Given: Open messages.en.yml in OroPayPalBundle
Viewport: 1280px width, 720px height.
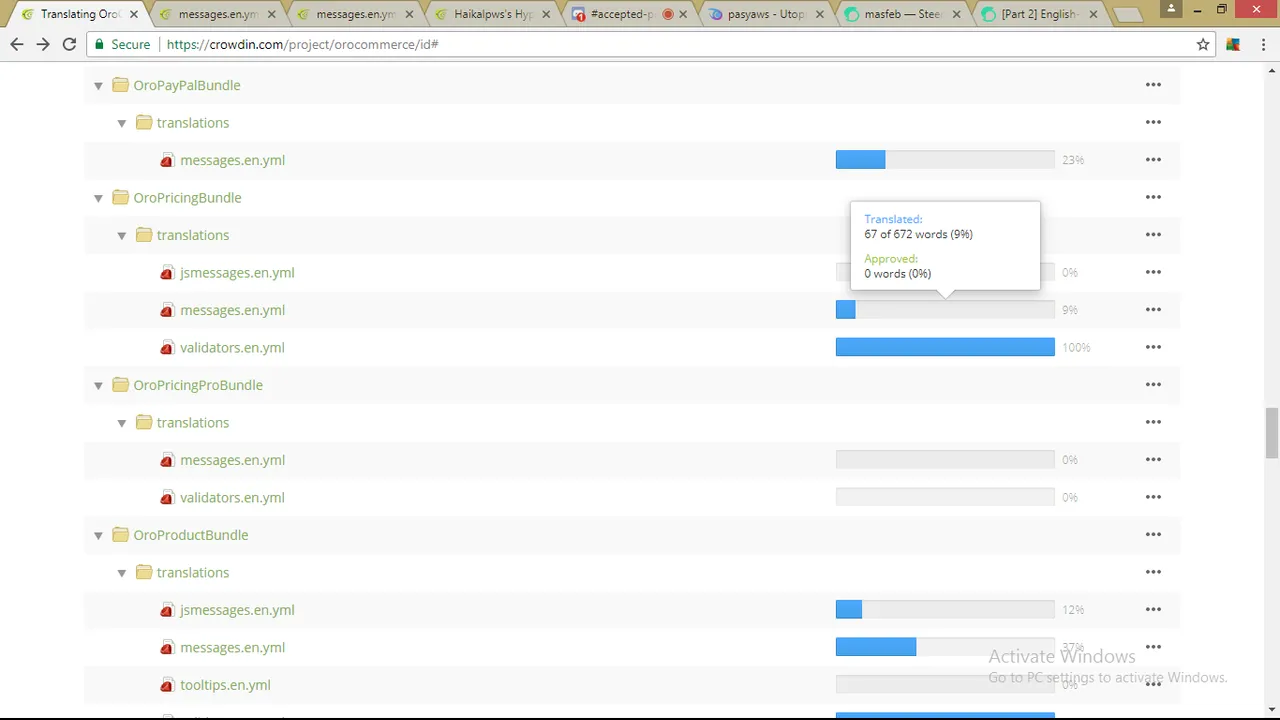Looking at the screenshot, I should [x=232, y=160].
